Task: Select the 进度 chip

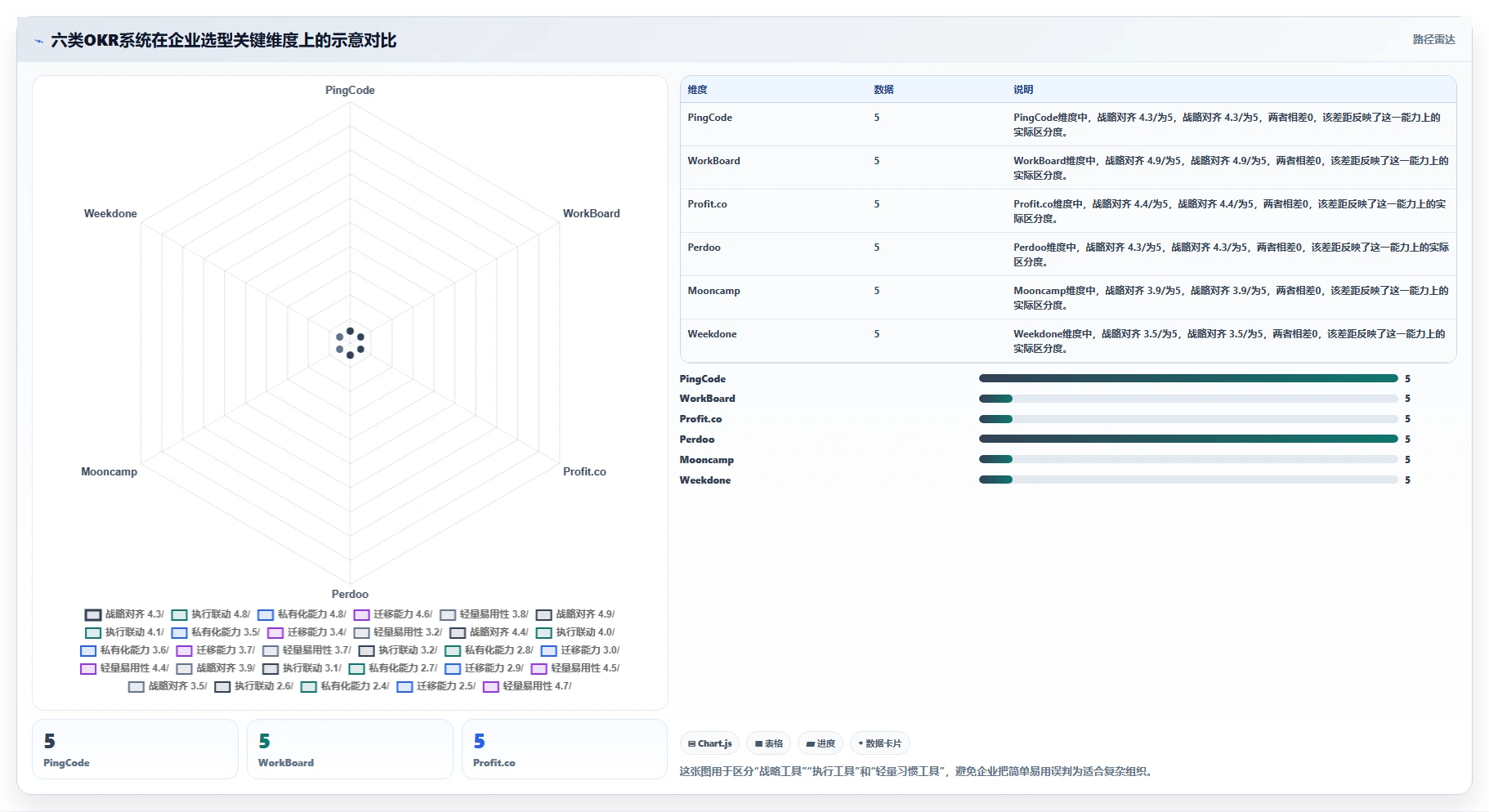Action: pyautogui.click(x=820, y=743)
